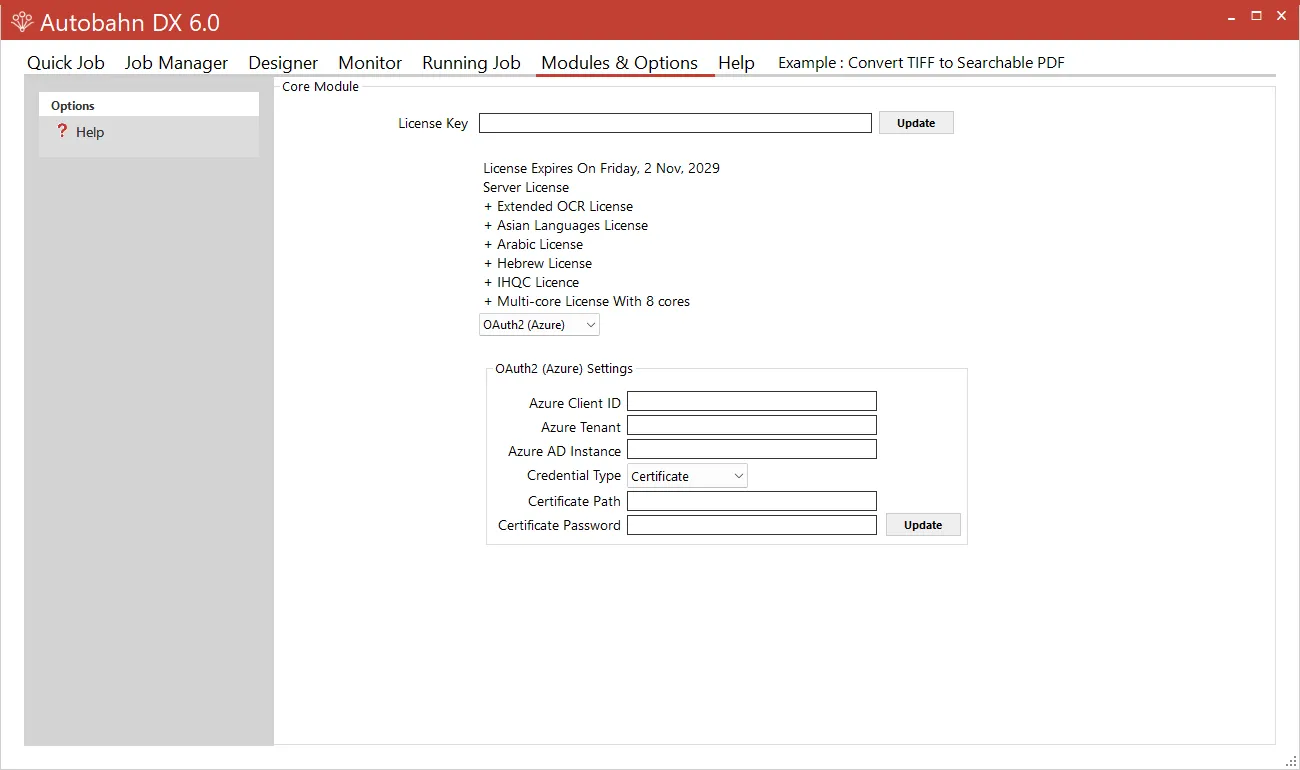Click the License Key input field
The width and height of the screenshot is (1300, 770).
point(674,122)
